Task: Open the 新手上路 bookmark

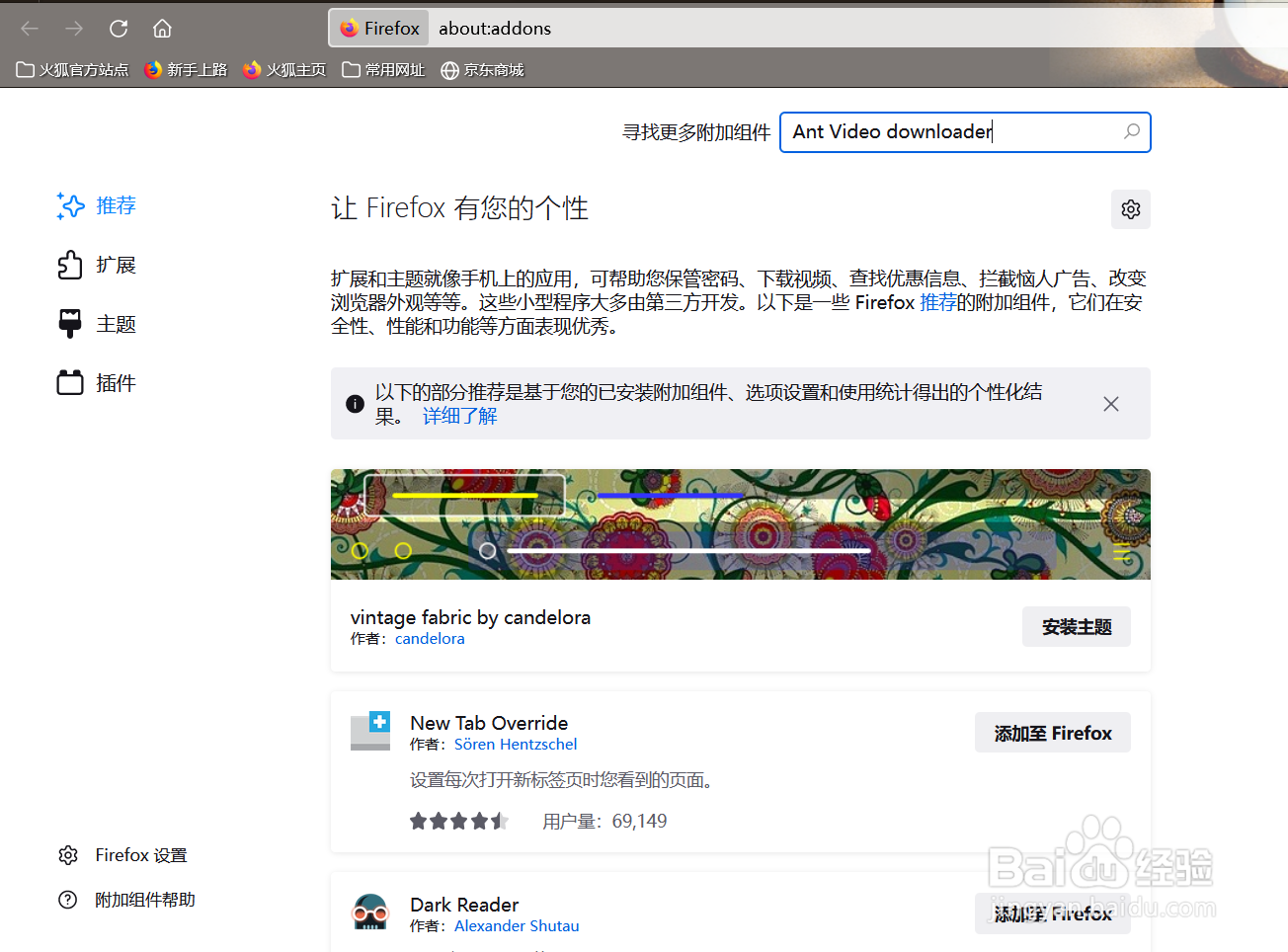Action: click(186, 70)
